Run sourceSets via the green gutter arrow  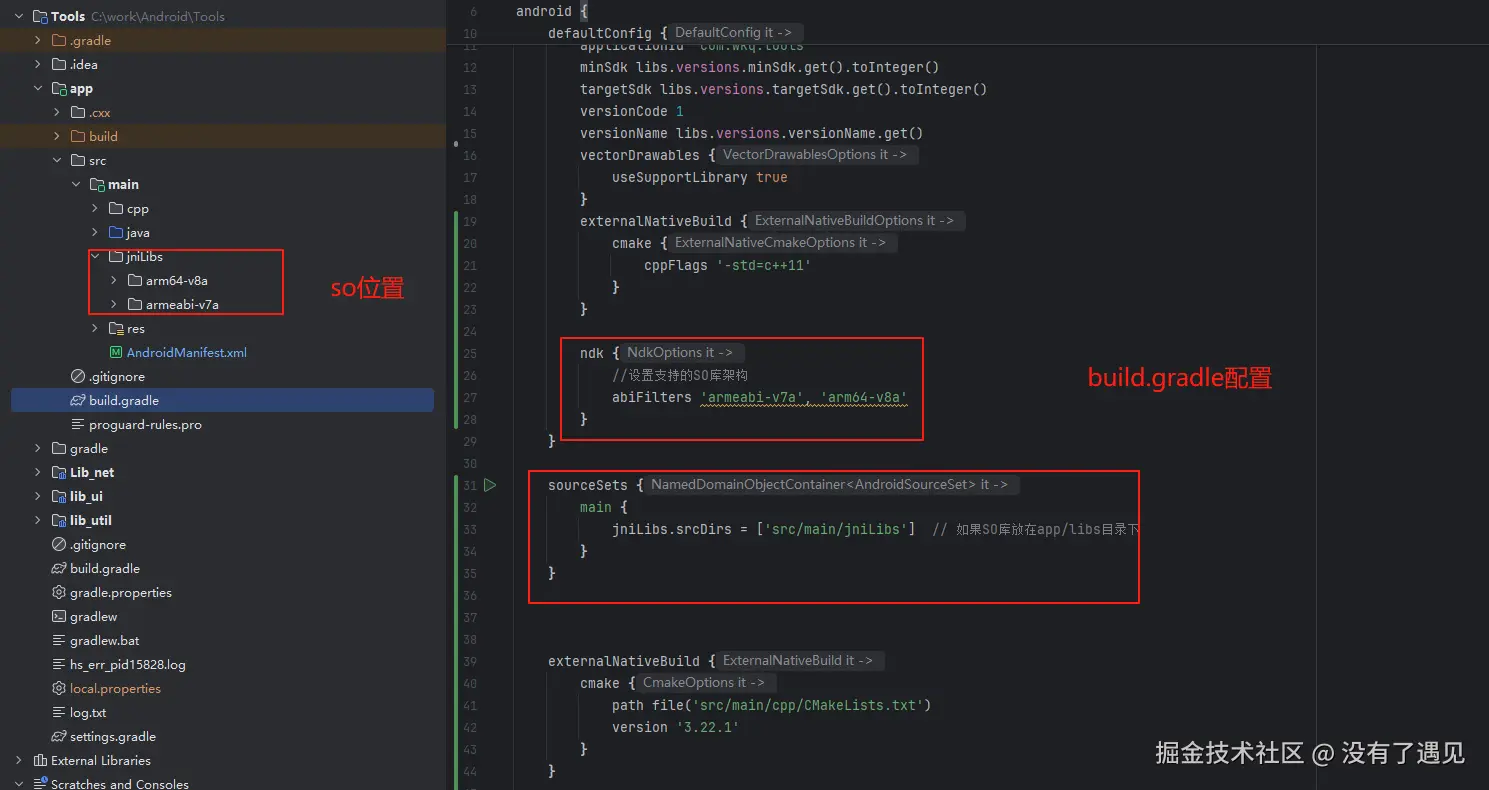(x=490, y=485)
